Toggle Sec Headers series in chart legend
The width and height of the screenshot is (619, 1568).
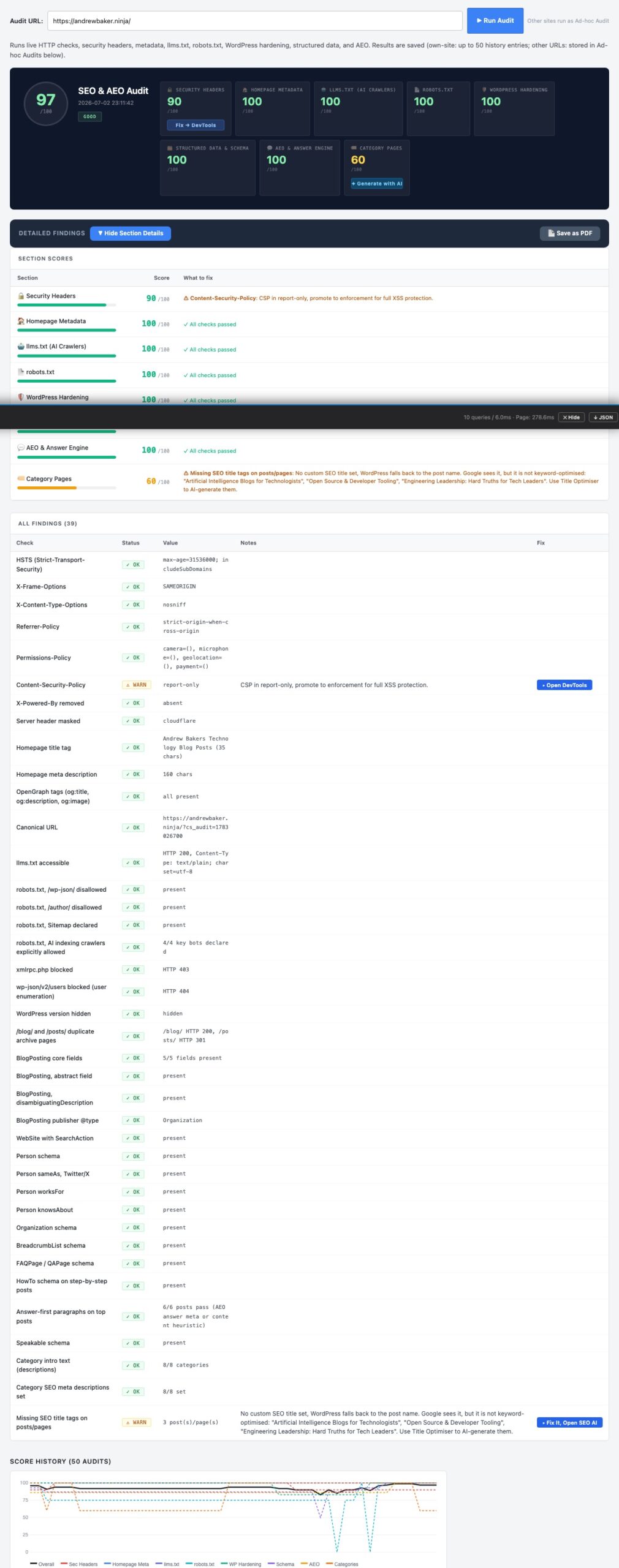tap(79, 1564)
